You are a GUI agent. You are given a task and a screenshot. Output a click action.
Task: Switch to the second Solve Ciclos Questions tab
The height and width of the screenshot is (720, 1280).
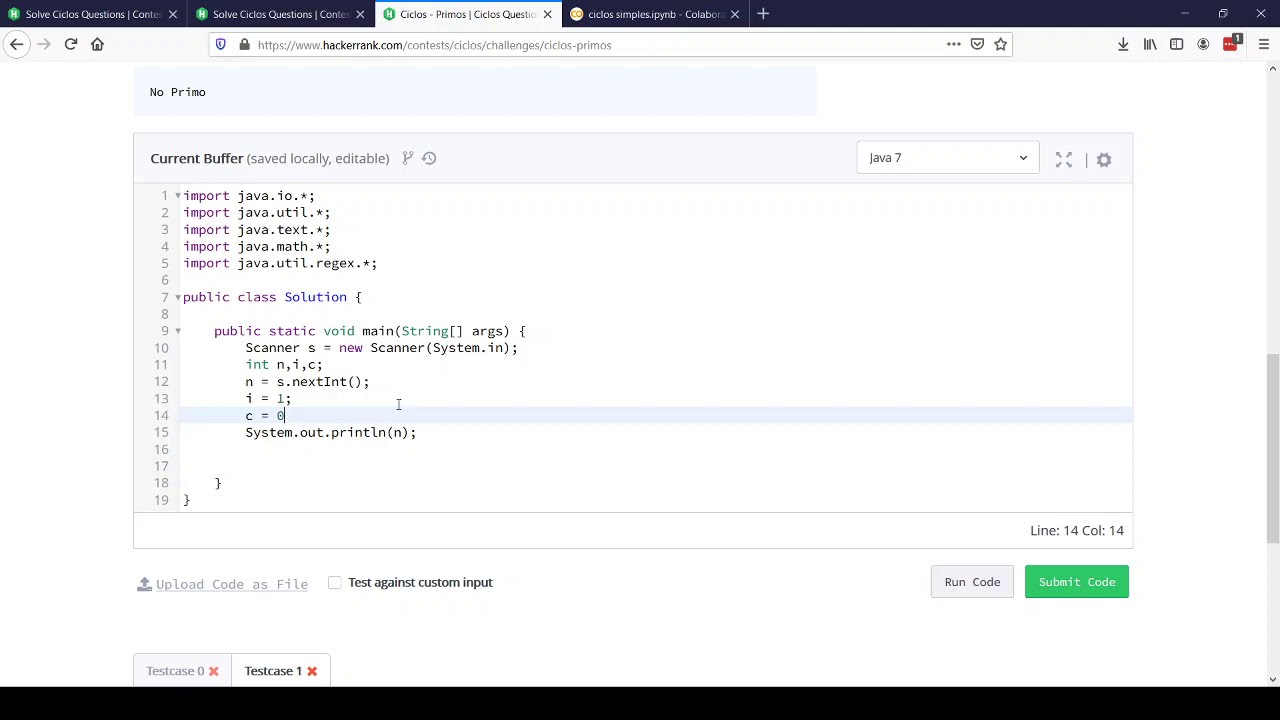(x=280, y=14)
